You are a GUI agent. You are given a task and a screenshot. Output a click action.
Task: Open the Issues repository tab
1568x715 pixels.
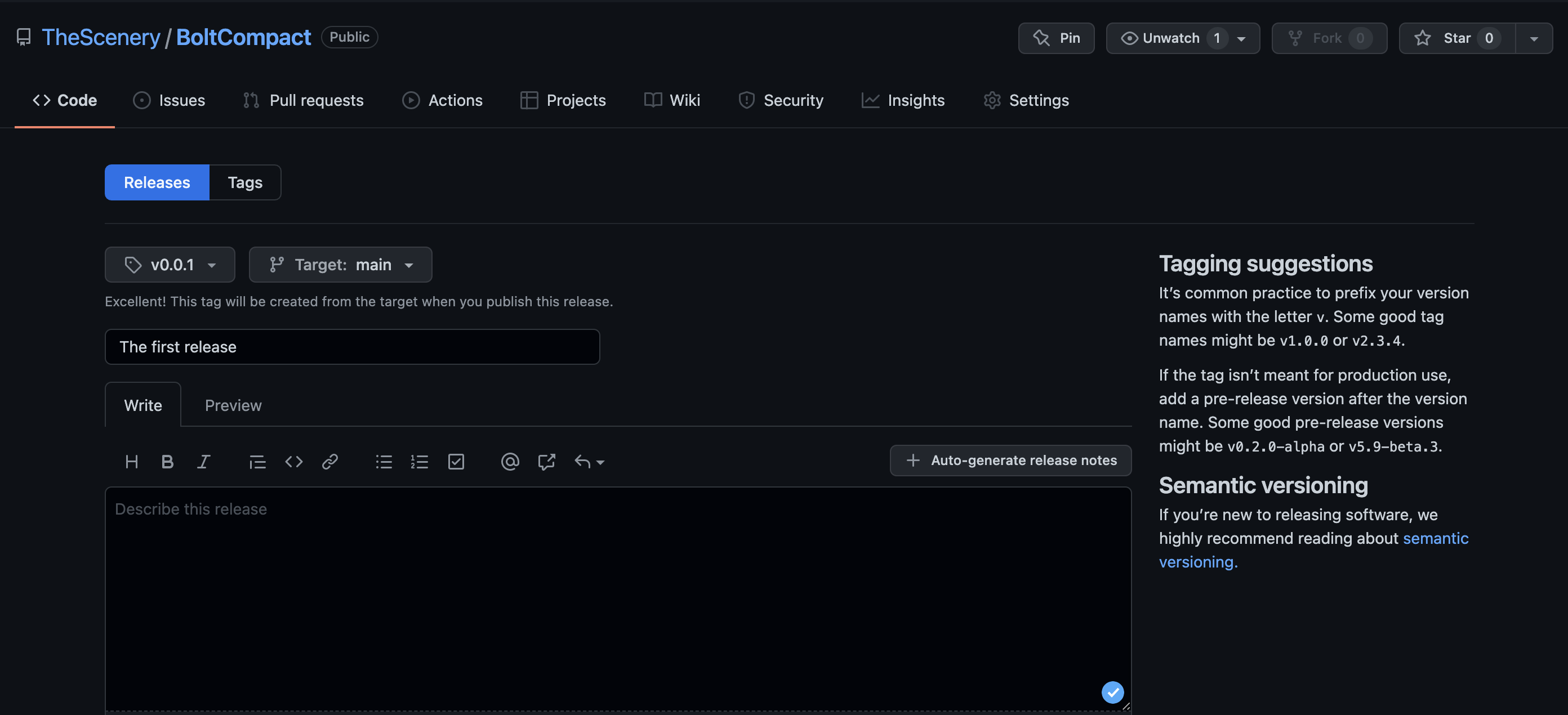click(x=169, y=100)
